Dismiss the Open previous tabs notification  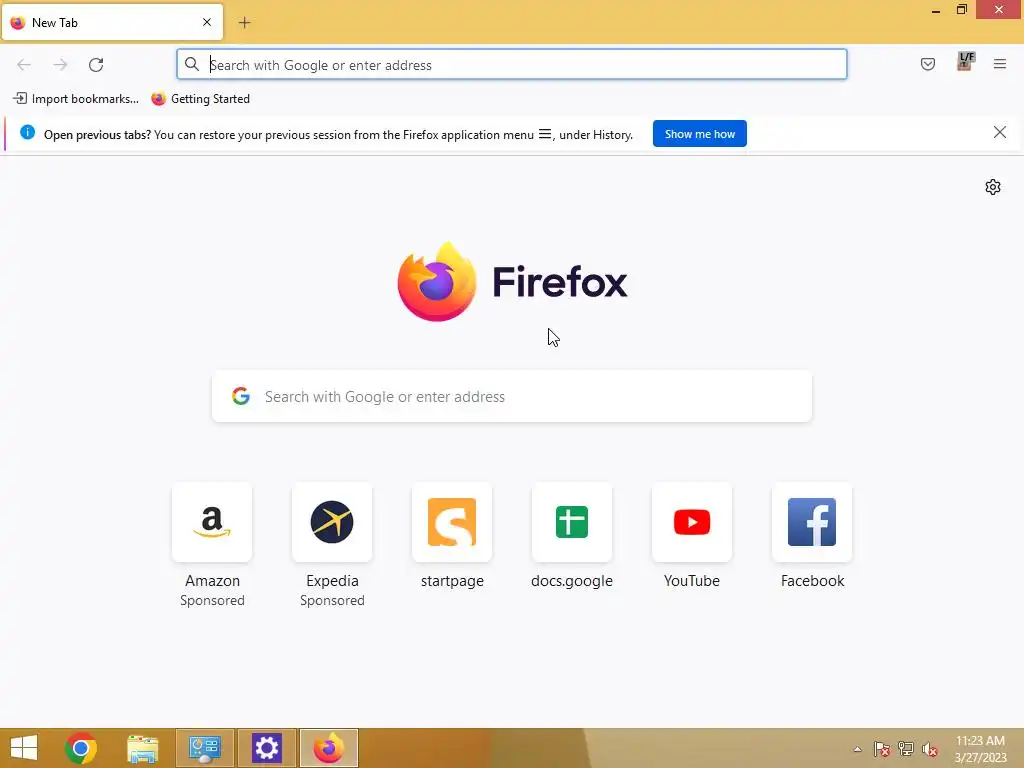coord(1000,133)
